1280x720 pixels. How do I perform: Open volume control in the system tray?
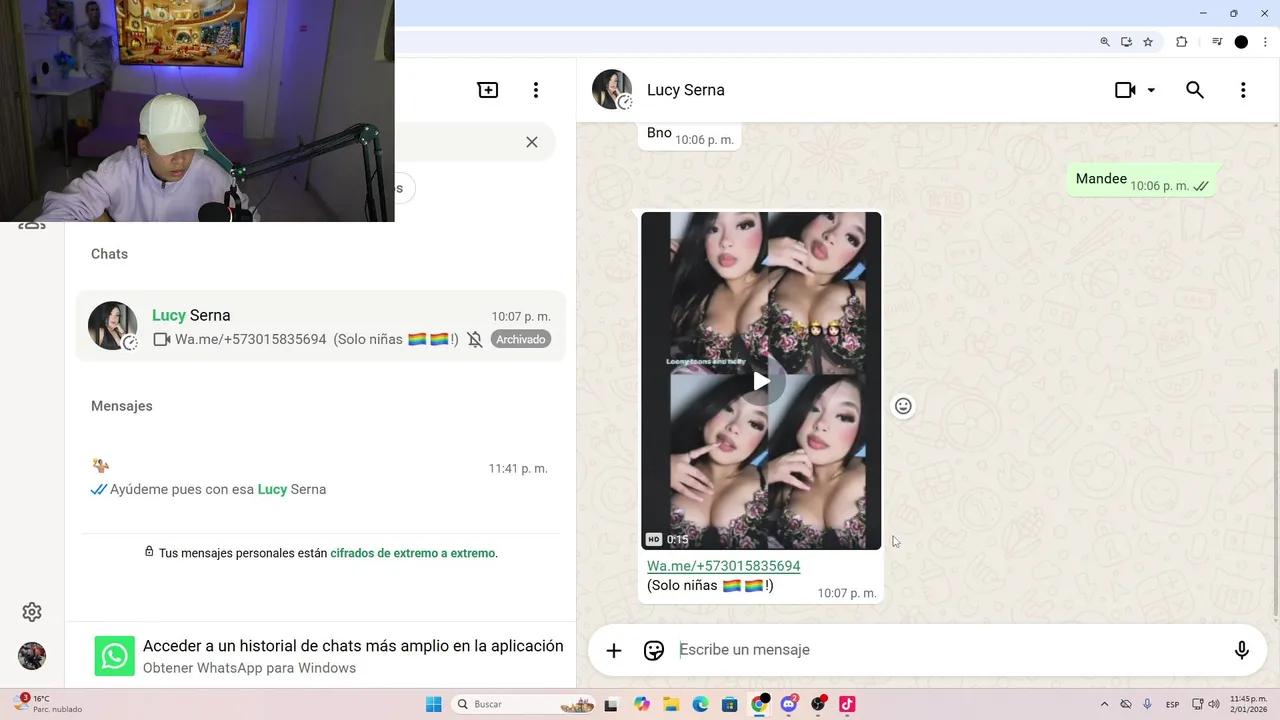(1213, 704)
